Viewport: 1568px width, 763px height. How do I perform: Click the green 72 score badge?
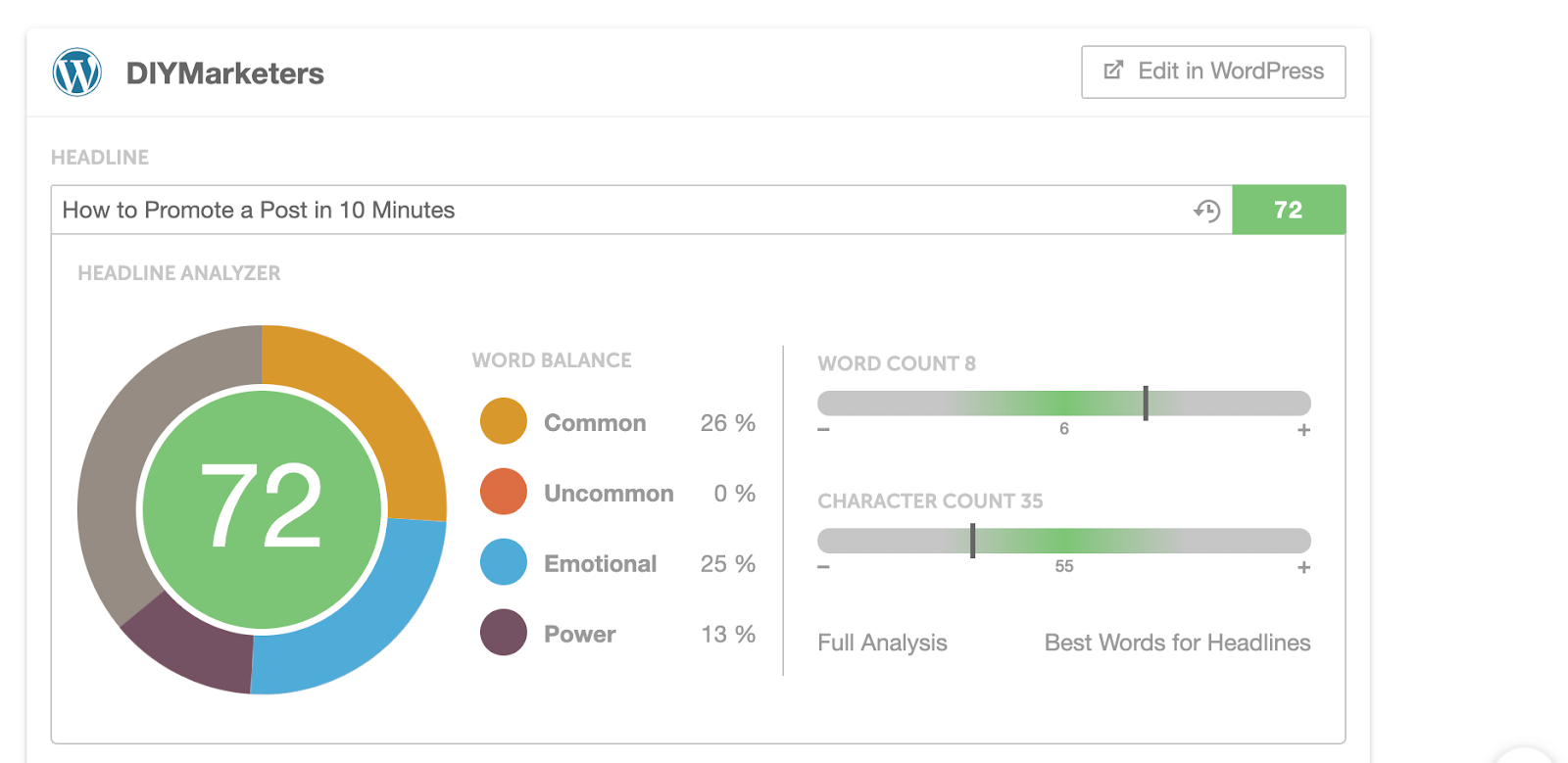point(1288,210)
